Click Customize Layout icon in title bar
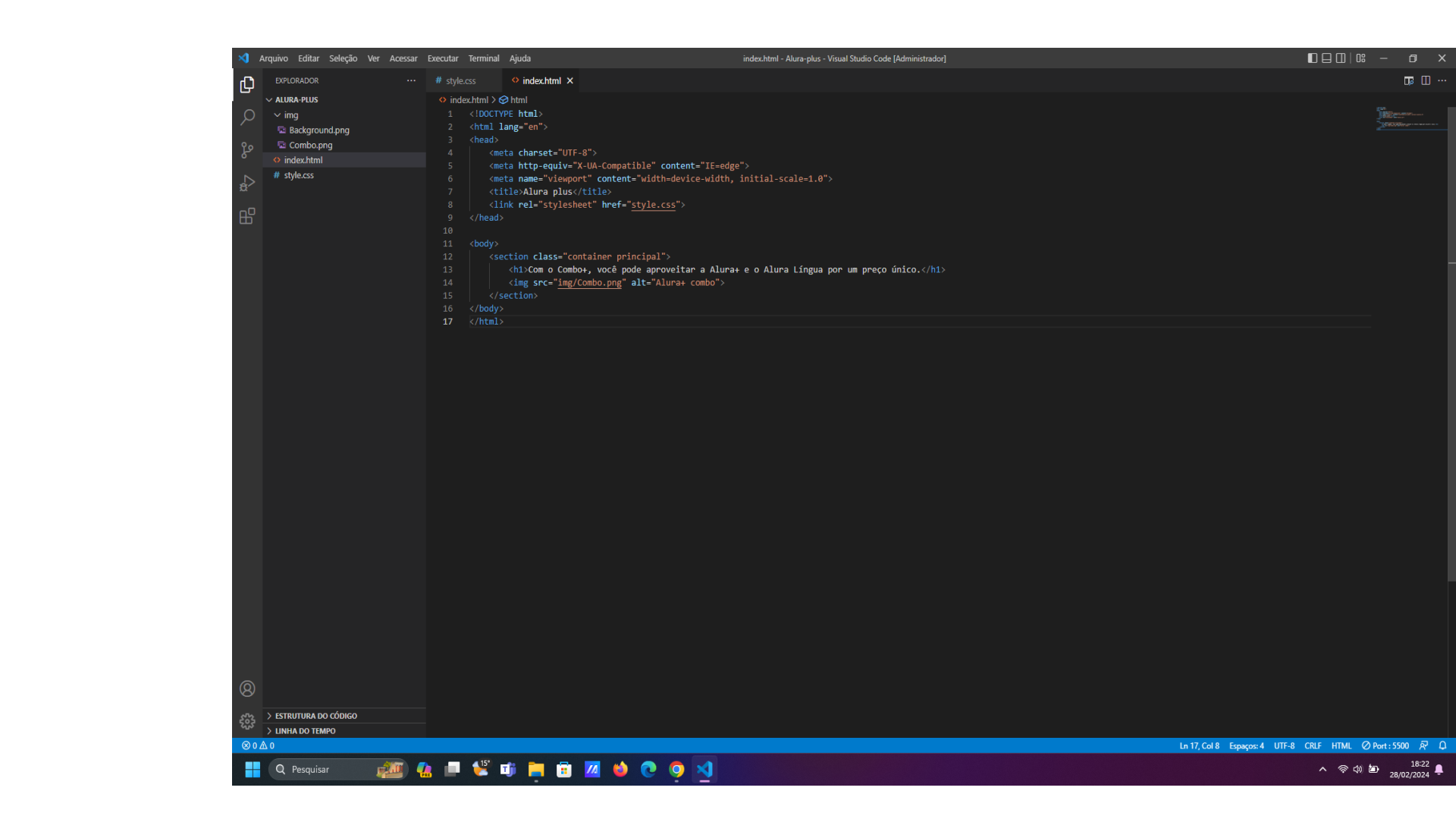Image resolution: width=1456 pixels, height=819 pixels. [1361, 58]
